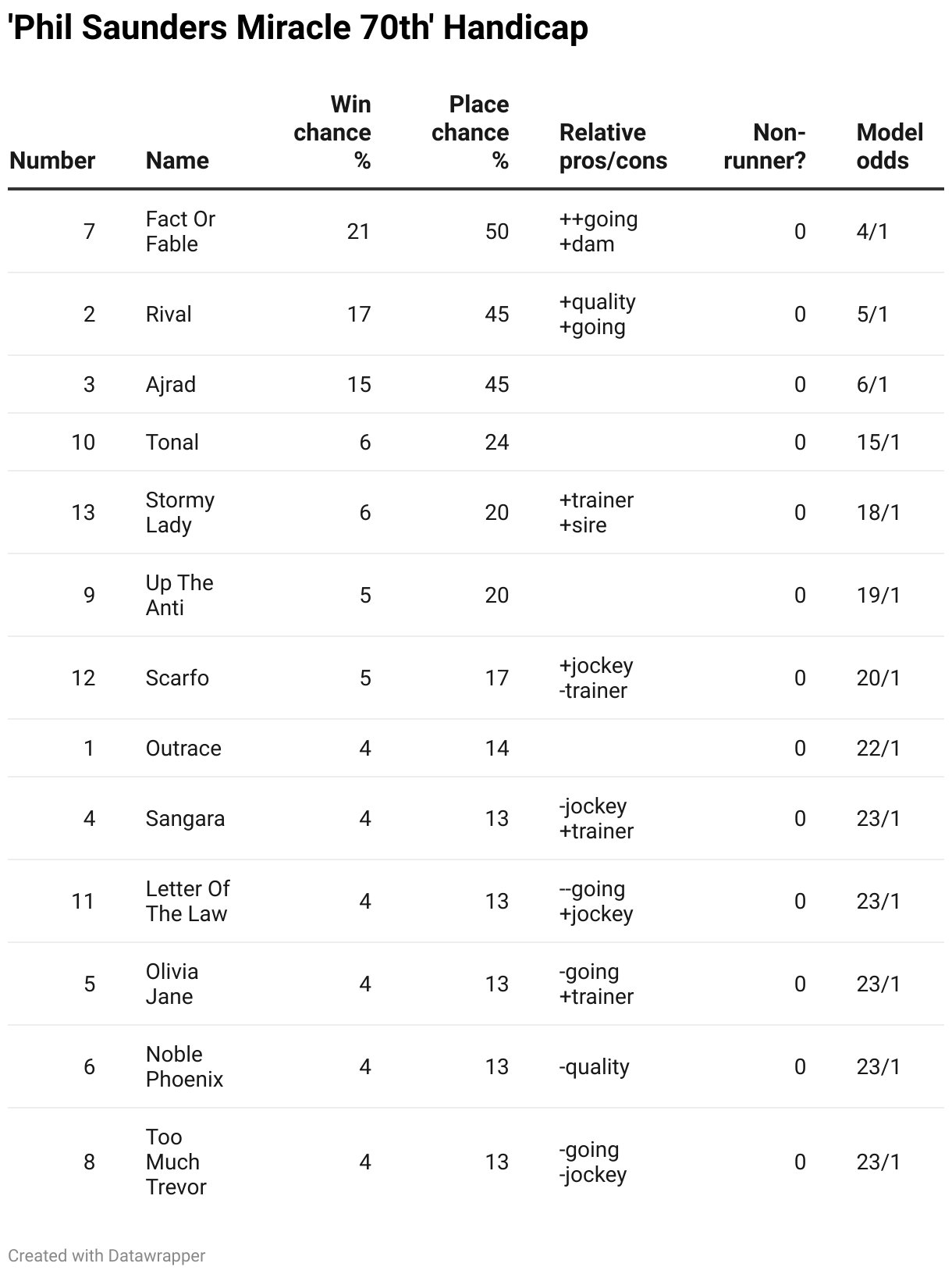The width and height of the screenshot is (952, 1274).
Task: Click the 'Olivia Jane' name cell
Action: pyautogui.click(x=172, y=984)
